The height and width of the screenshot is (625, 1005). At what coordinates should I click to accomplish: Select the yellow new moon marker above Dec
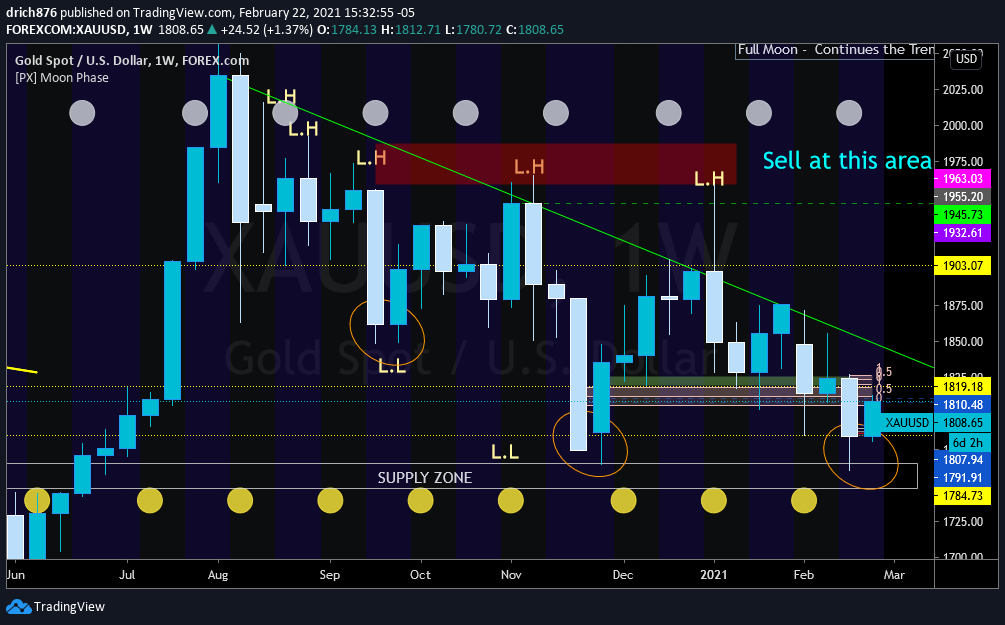(624, 501)
